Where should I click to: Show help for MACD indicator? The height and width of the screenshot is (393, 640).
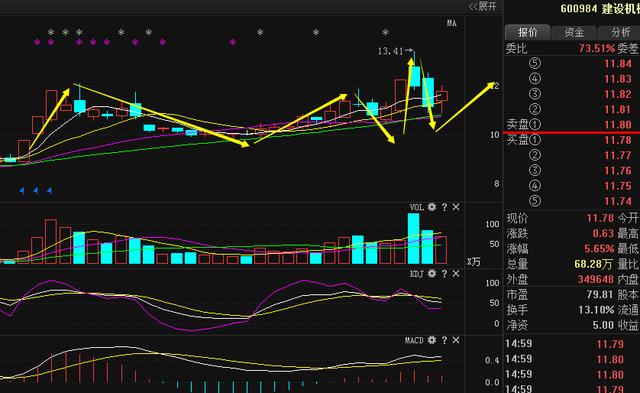pyautogui.click(x=444, y=340)
